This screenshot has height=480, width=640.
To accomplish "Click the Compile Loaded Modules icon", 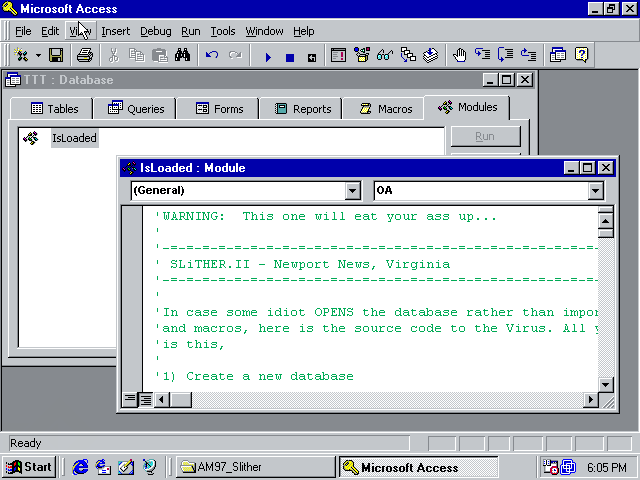I will (x=431, y=55).
